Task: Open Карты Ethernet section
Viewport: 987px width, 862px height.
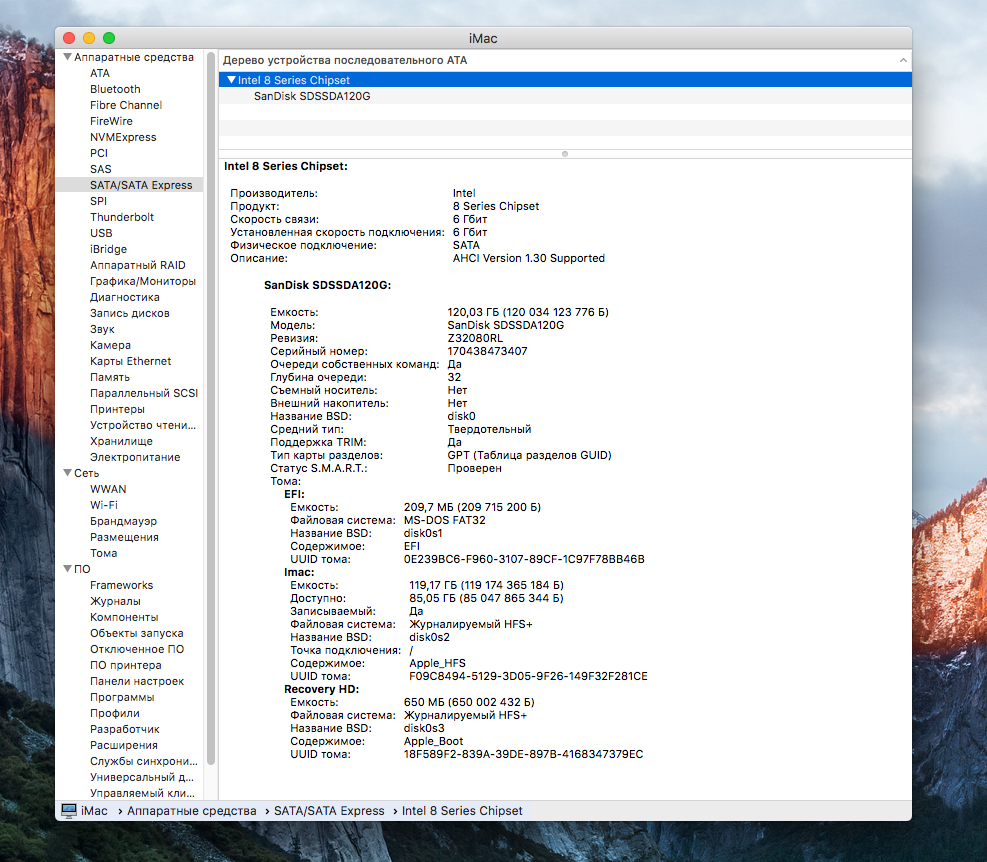Action: point(130,361)
